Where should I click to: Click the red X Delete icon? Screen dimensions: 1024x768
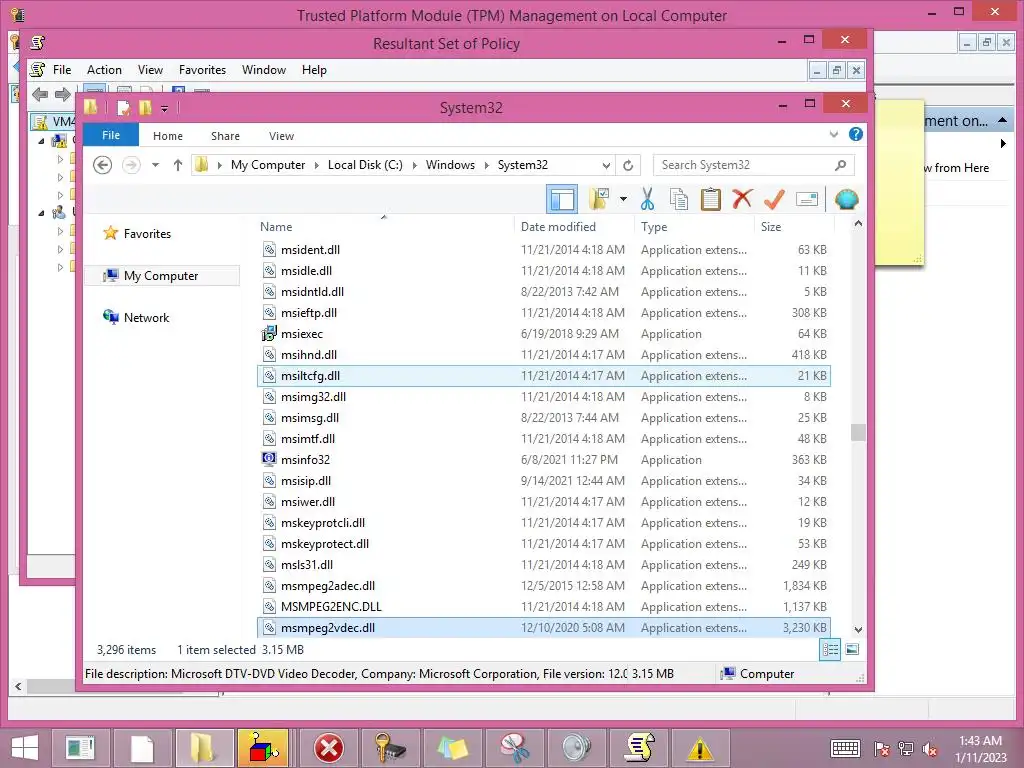(742, 199)
